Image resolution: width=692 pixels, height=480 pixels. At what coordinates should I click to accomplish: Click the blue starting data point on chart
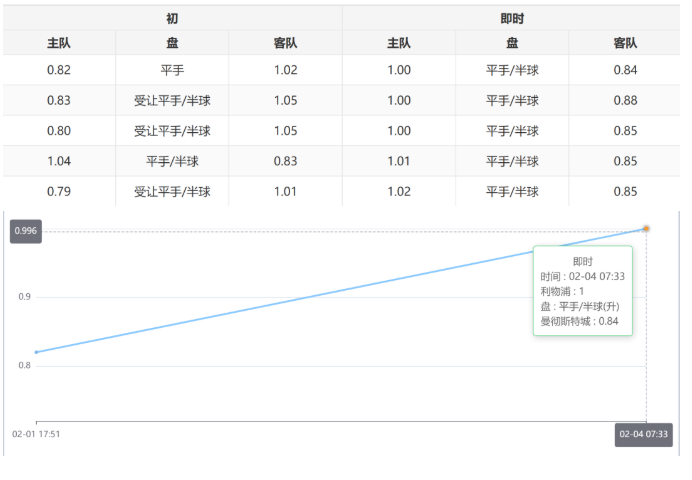(x=37, y=352)
